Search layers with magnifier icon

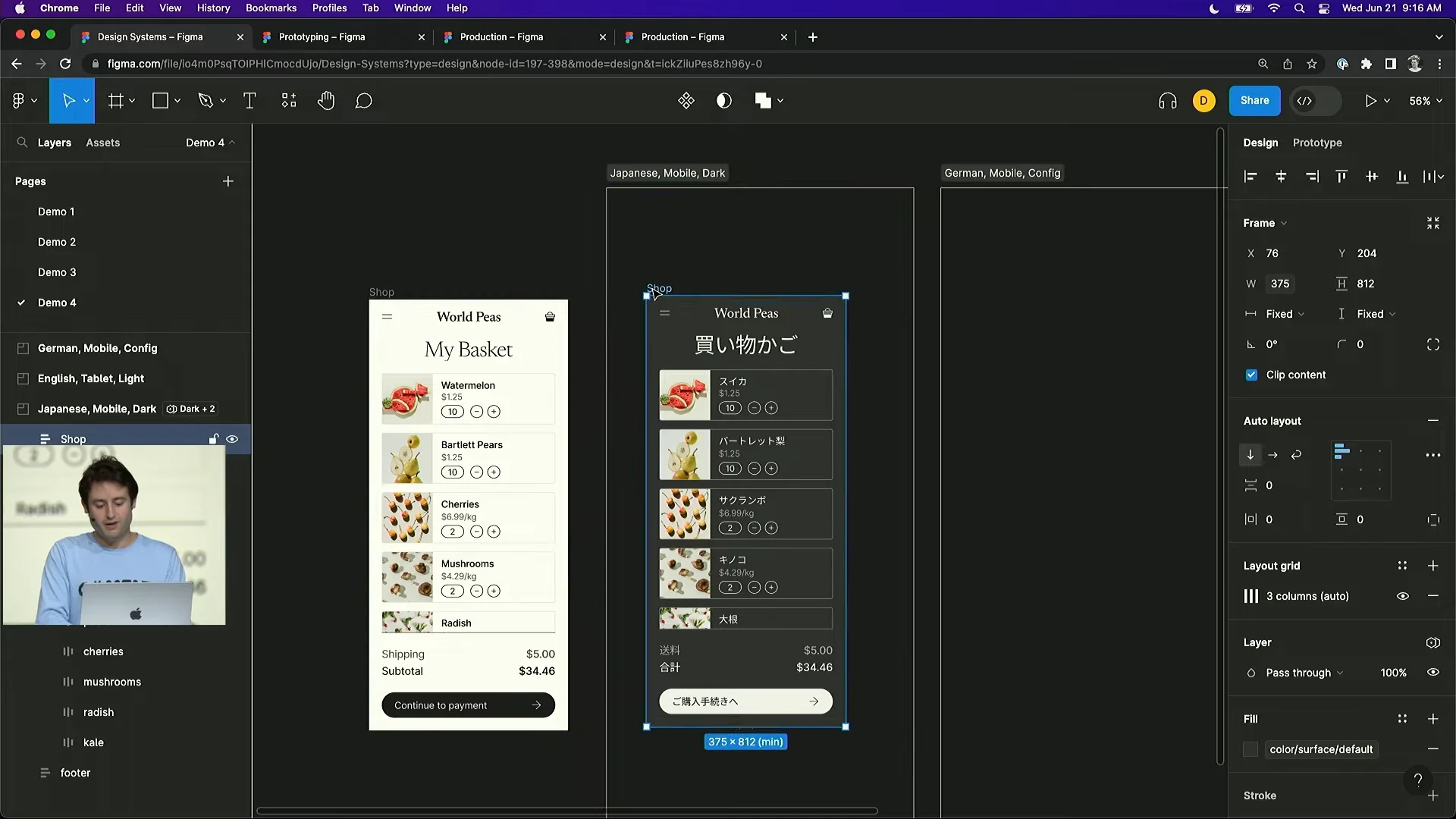pos(22,143)
